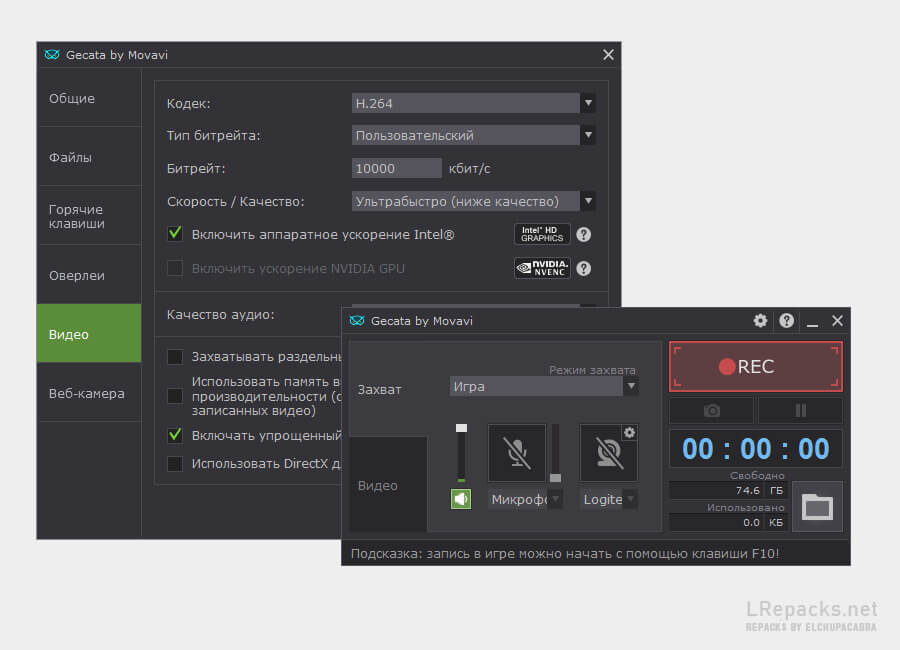This screenshot has height=650, width=900.
Task: Open webcam settings small gear icon
Action: point(630,432)
